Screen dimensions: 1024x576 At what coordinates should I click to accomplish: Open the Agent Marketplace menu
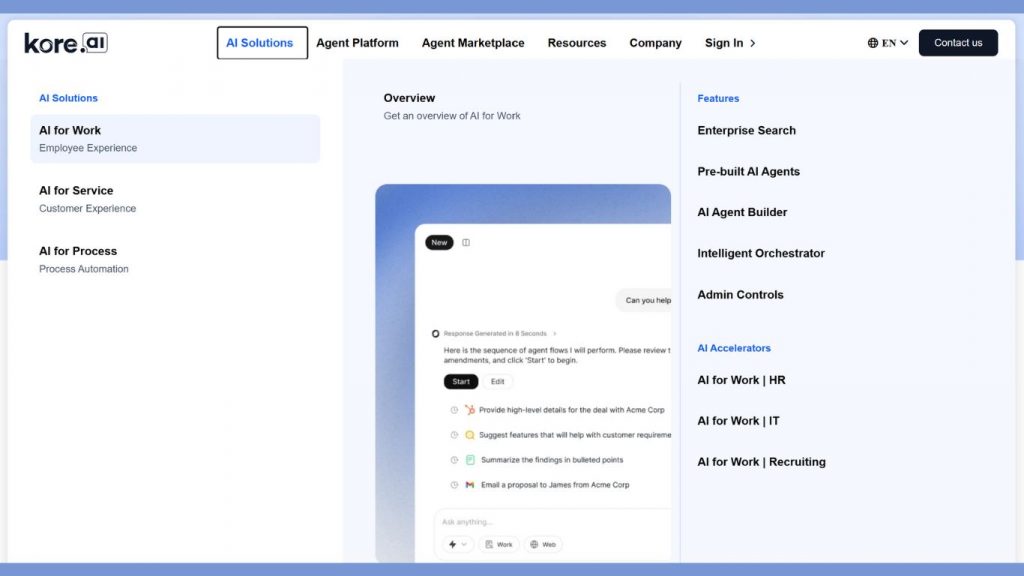click(x=472, y=43)
